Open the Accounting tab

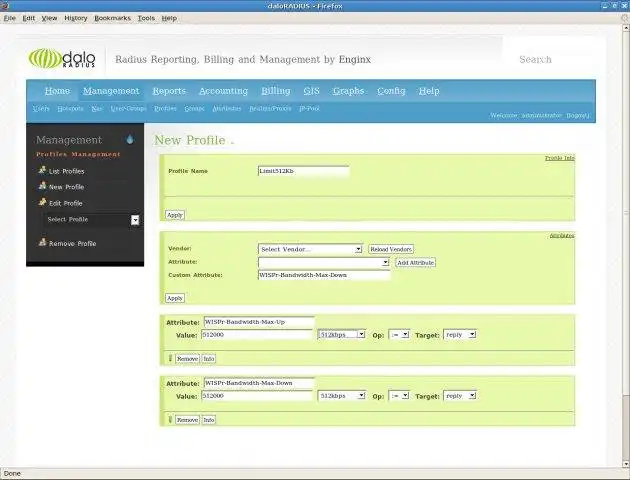(x=223, y=91)
